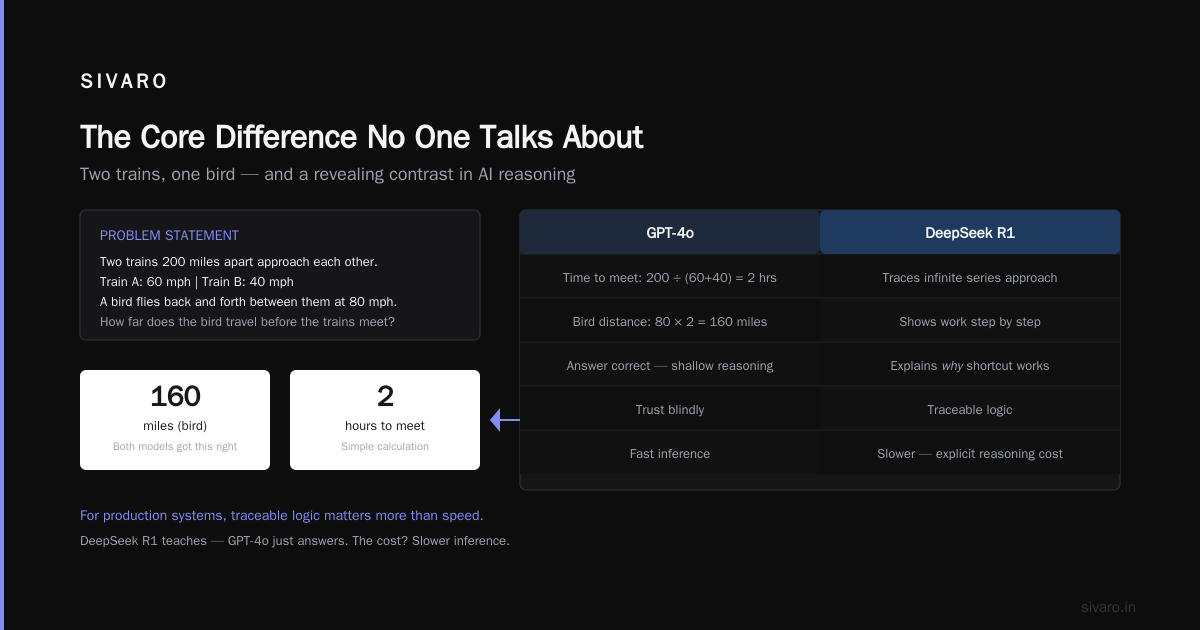Click the 'Simple calculation' caption
Viewport: 1200px width, 630px height.
[385, 446]
